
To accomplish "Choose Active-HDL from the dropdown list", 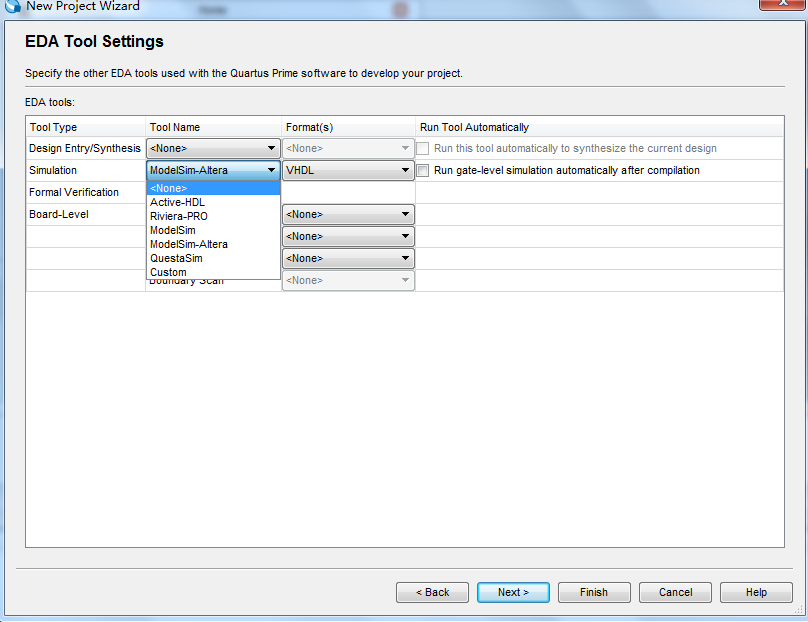I will (x=213, y=202).
